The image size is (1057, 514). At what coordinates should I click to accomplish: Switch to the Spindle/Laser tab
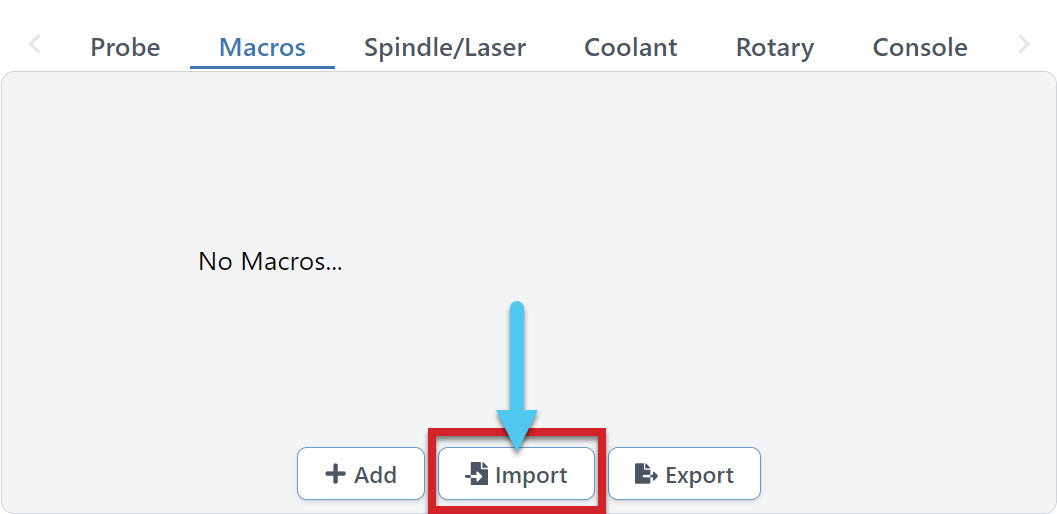click(x=445, y=47)
